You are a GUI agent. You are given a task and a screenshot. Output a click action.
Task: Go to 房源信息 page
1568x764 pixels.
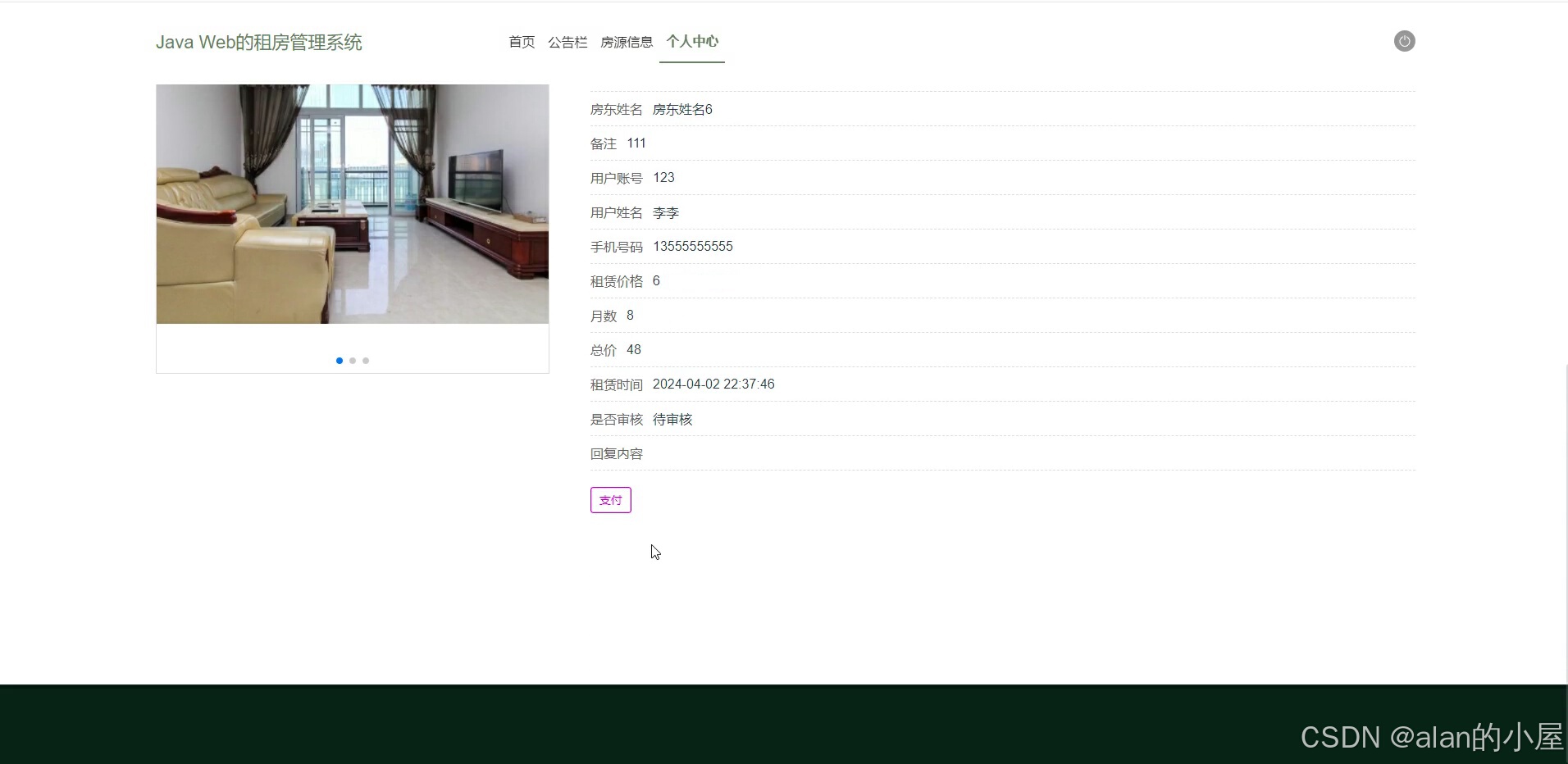click(x=627, y=42)
